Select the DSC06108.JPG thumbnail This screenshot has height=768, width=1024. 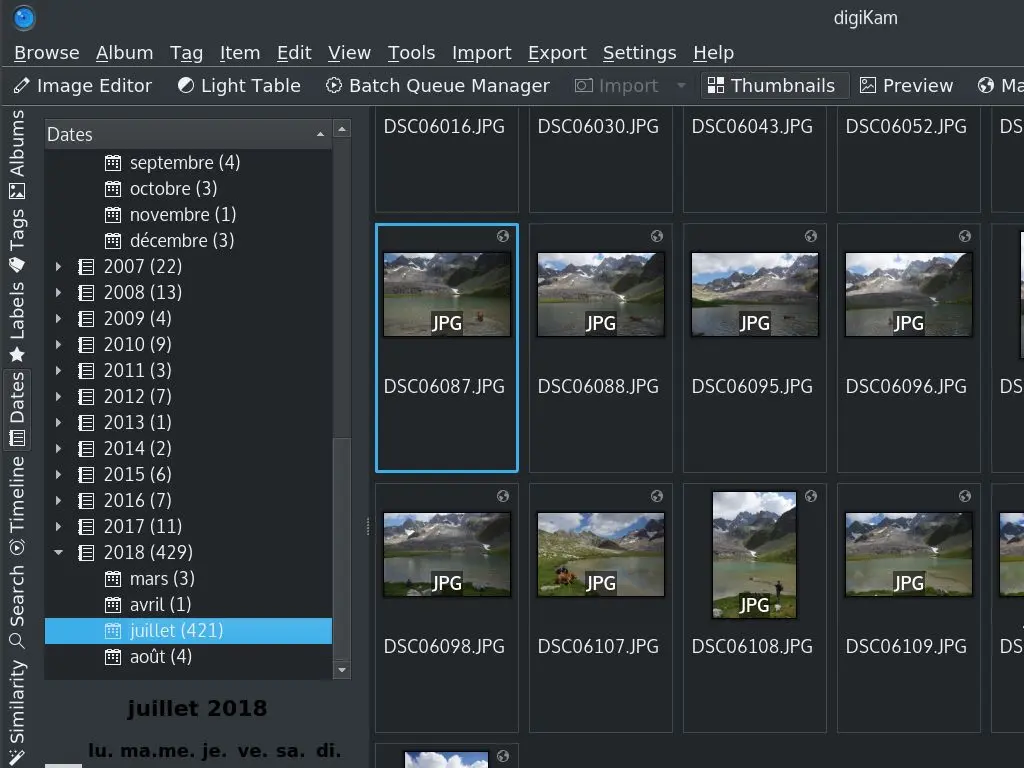click(754, 555)
